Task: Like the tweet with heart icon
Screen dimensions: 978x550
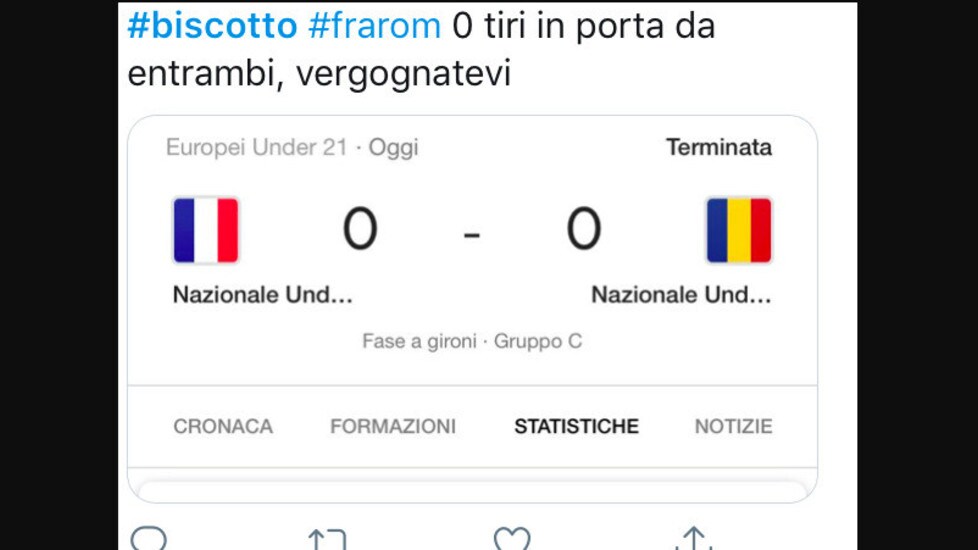Action: tap(511, 539)
